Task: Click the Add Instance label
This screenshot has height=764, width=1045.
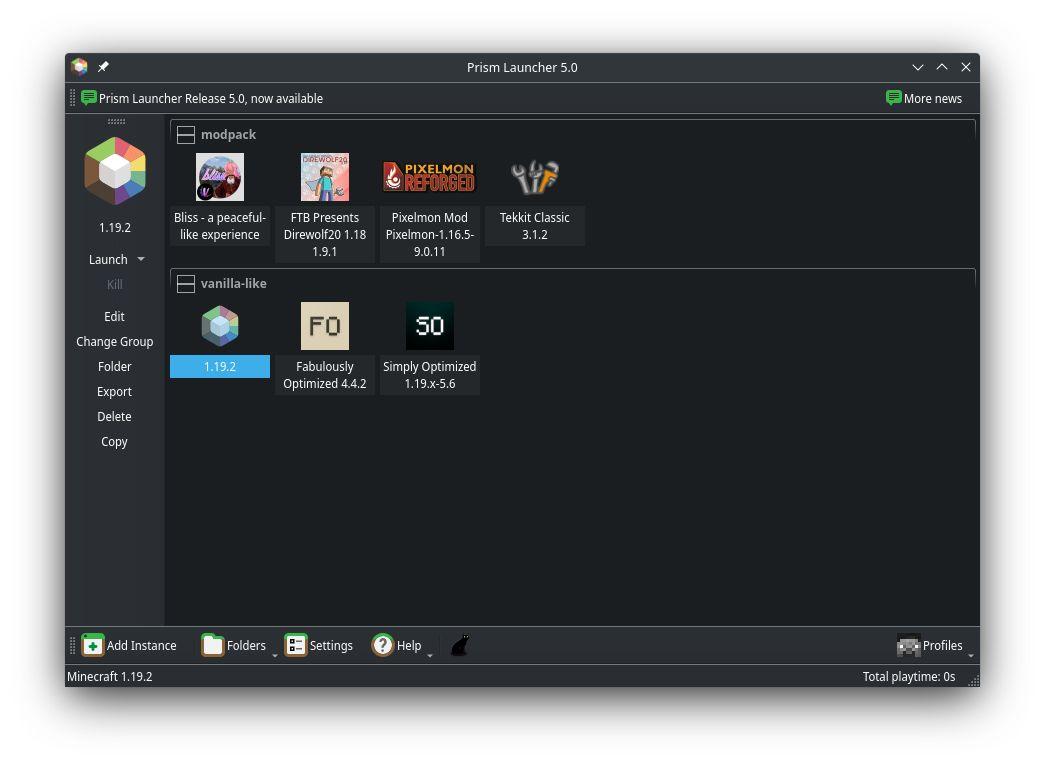Action: (x=141, y=645)
